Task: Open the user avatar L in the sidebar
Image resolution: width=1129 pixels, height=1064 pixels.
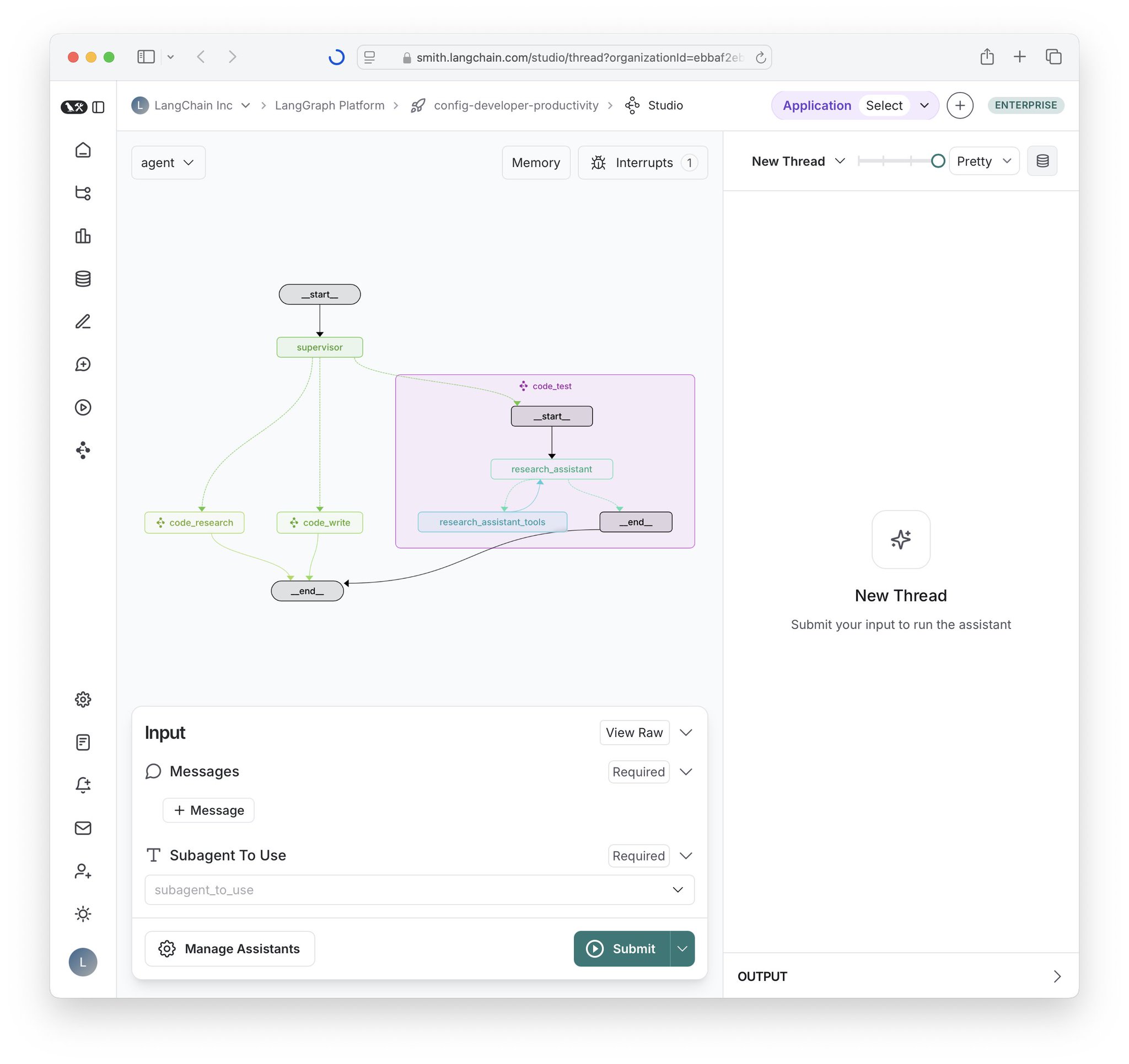Action: click(x=83, y=962)
